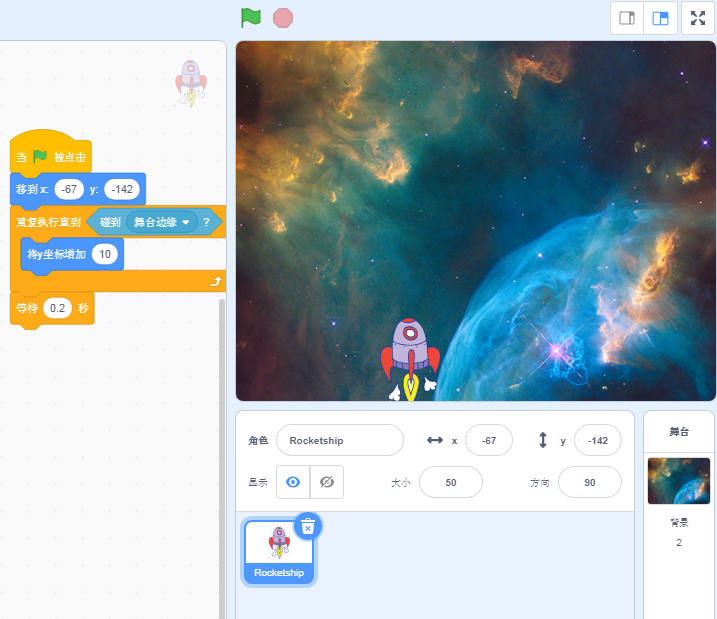Click the rocketship sprite on stage
The image size is (717, 619).
pos(410,359)
